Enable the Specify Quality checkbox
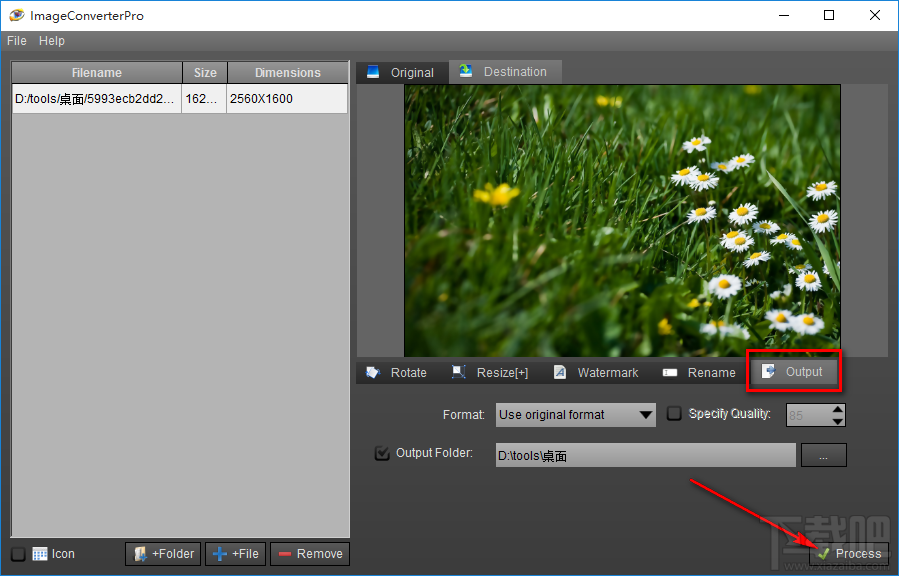This screenshot has height=576, width=899. [674, 413]
